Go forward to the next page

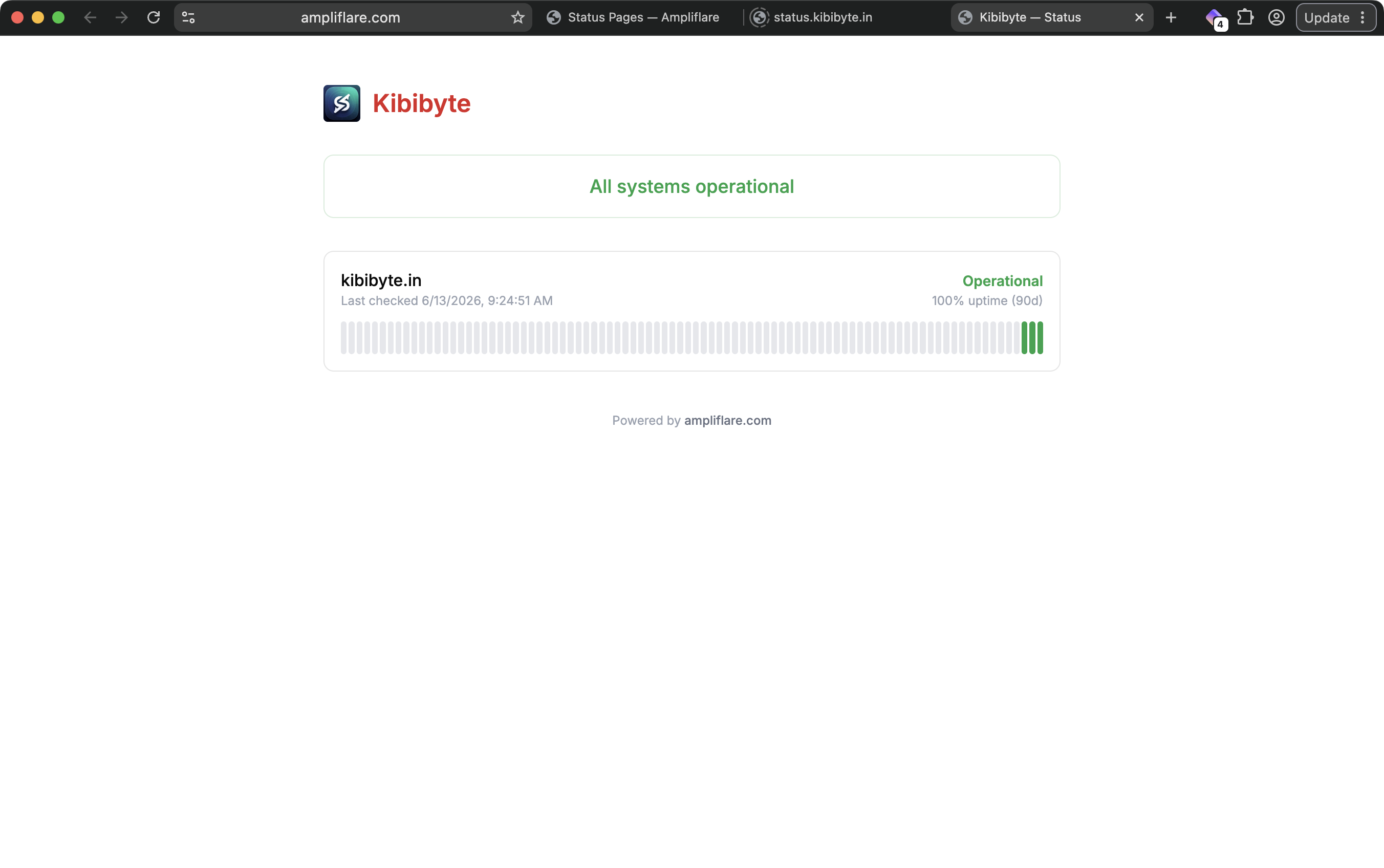coord(122,17)
